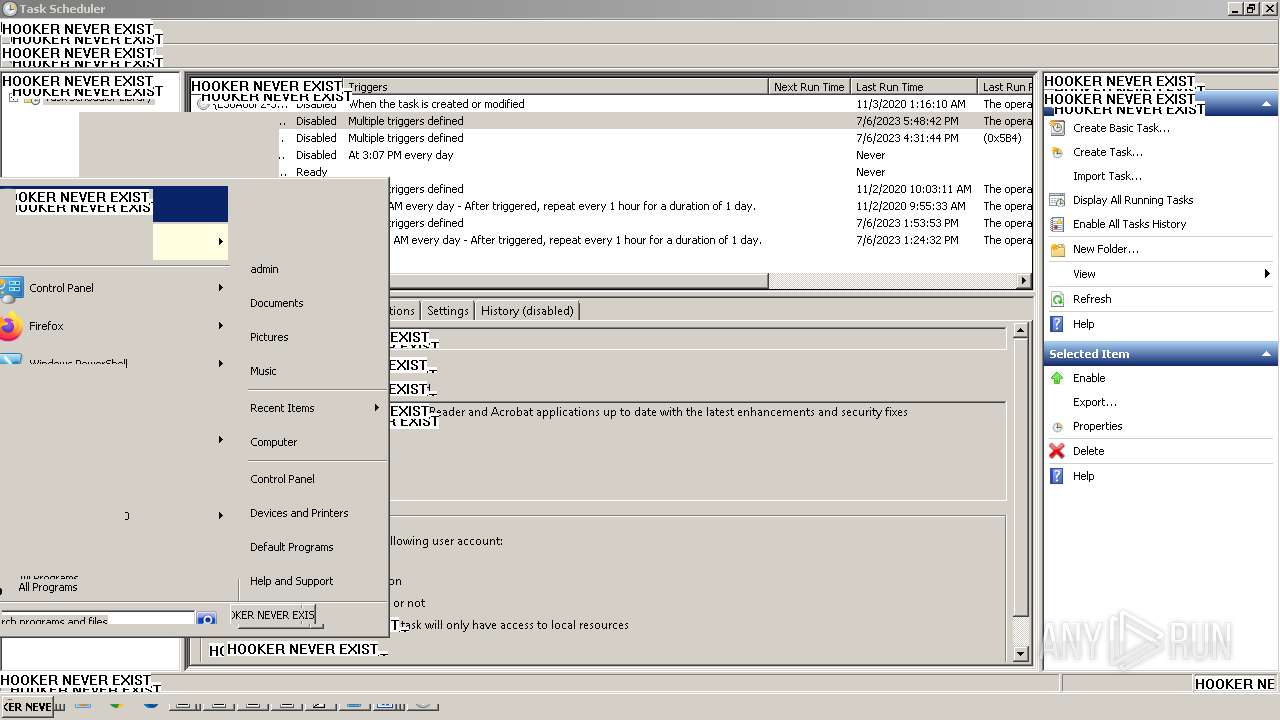Click the Create Task icon in Actions
Image resolution: width=1280 pixels, height=720 pixels.
[1057, 152]
